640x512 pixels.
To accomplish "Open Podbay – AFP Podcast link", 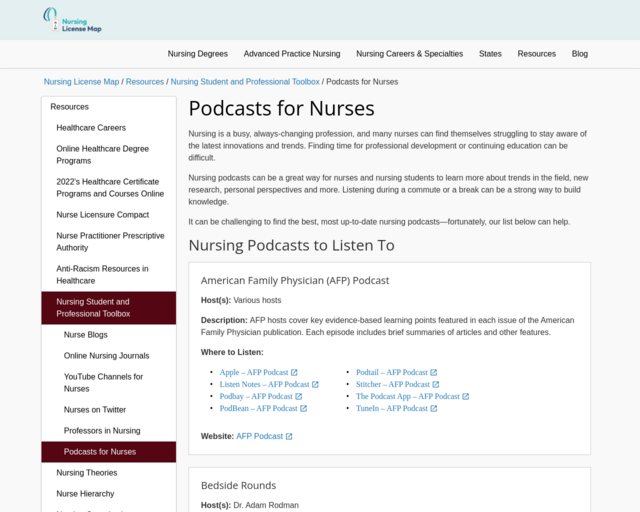I will 256,396.
